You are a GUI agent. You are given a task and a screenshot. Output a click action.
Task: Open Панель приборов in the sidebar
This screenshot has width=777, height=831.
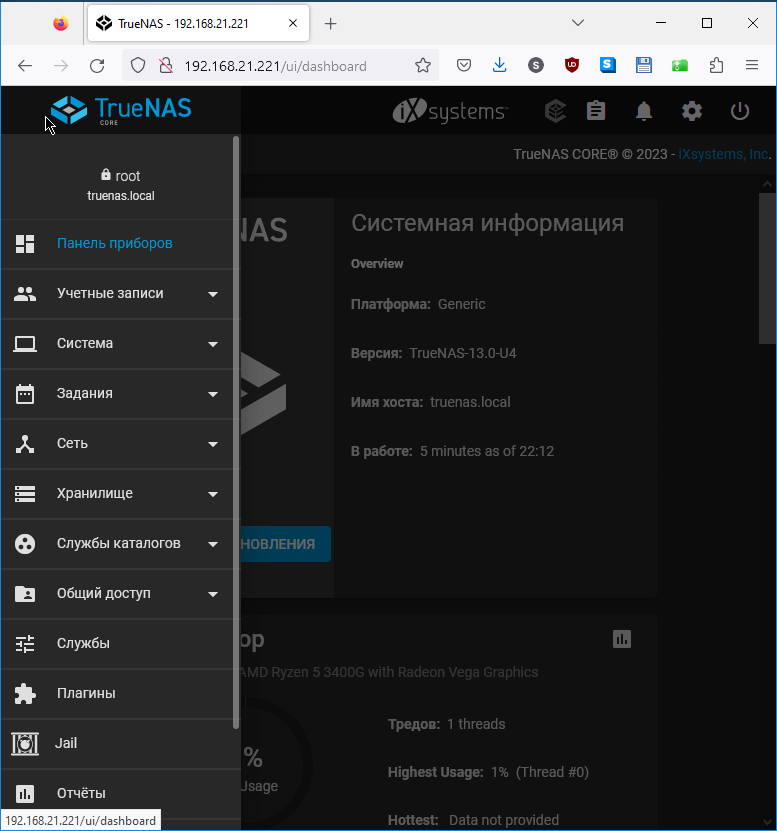coord(114,243)
